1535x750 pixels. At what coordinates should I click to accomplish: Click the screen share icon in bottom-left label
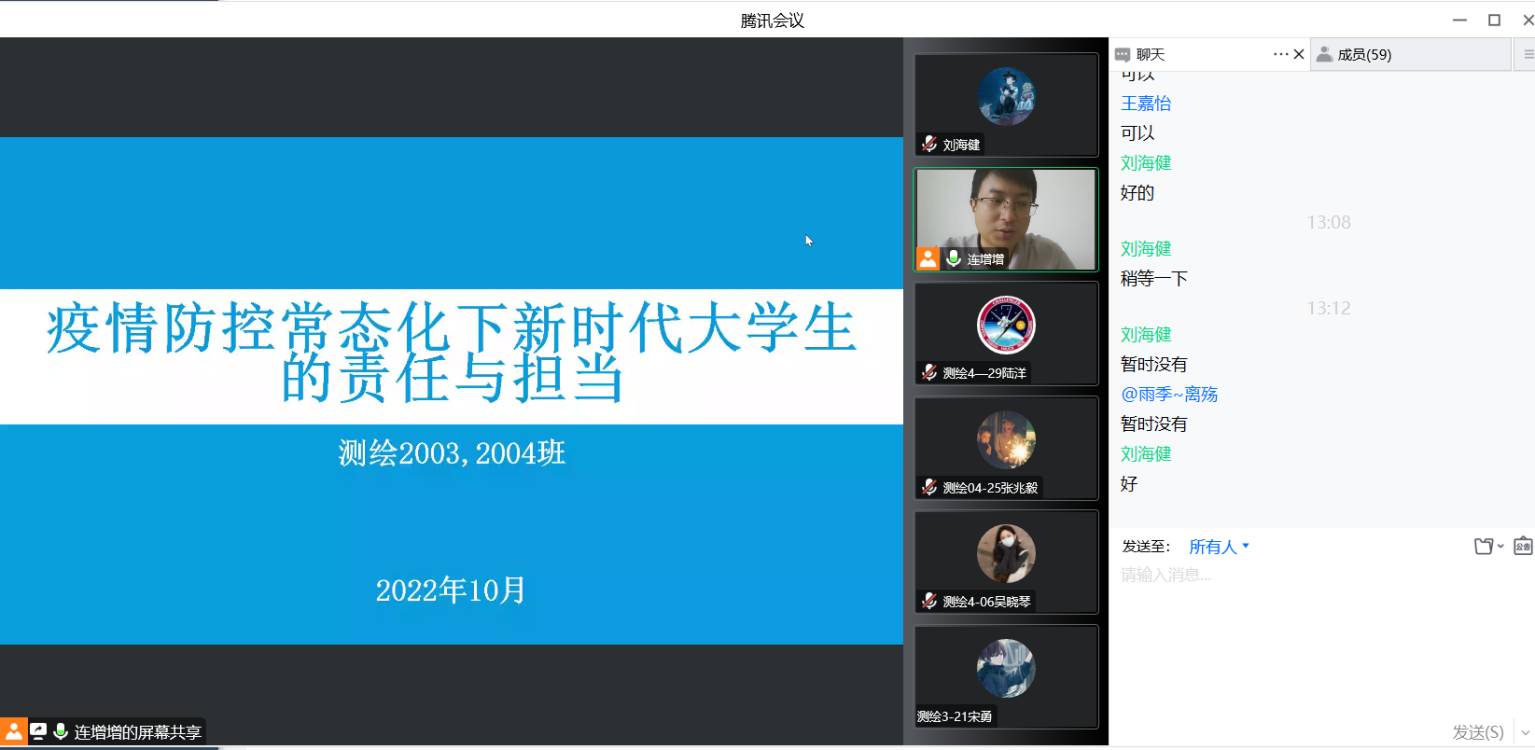coord(38,732)
